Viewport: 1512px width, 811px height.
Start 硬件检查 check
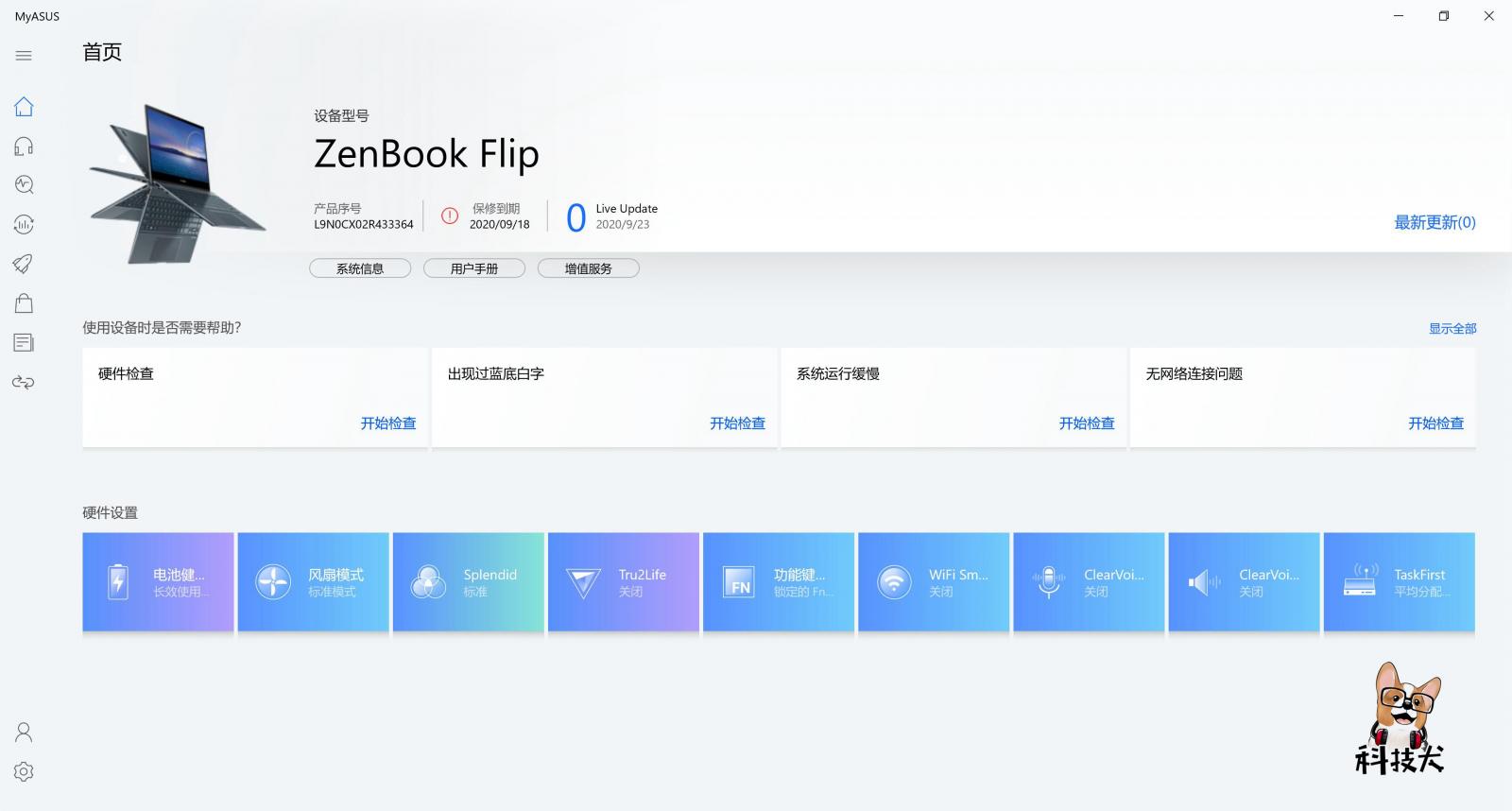(x=388, y=423)
